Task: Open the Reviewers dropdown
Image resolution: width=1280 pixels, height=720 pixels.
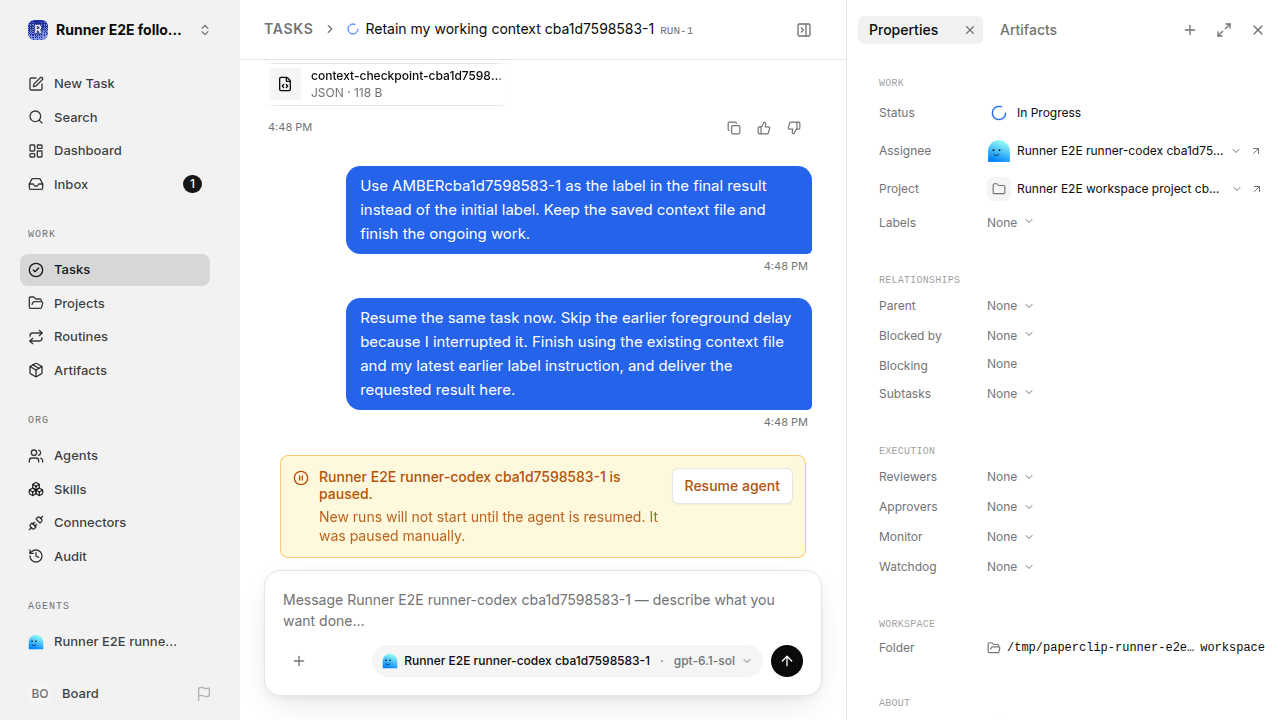Action: pos(1010,477)
